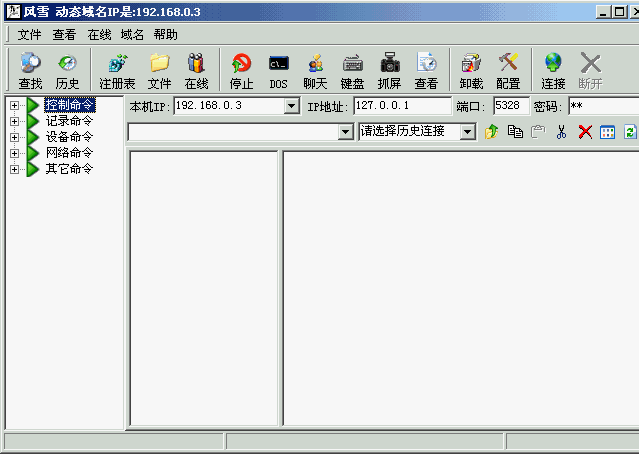Click the 查找 (Search) toolbar icon
This screenshot has height=454, width=639.
click(x=30, y=70)
